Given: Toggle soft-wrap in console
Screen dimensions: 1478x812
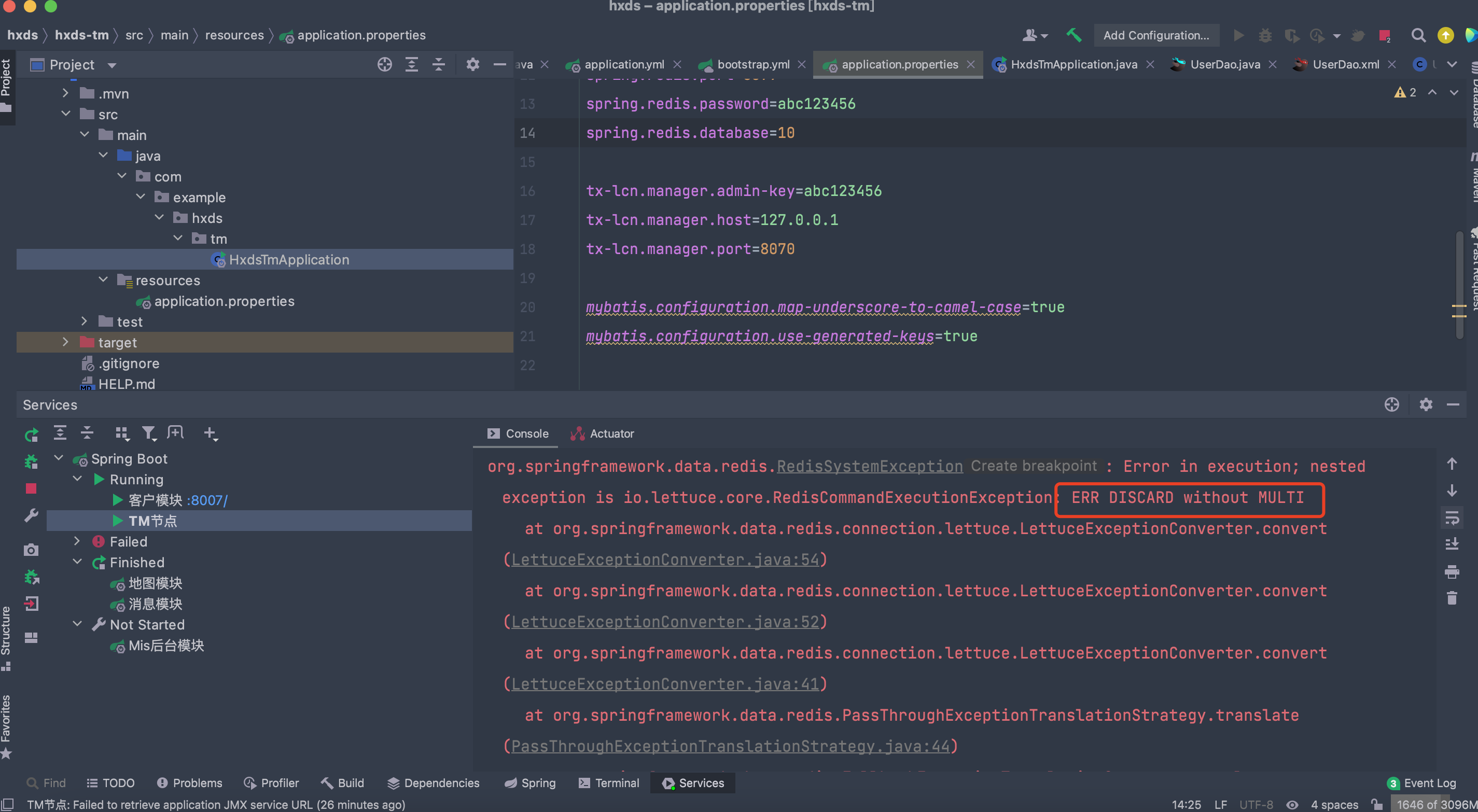Looking at the screenshot, I should 1452,517.
